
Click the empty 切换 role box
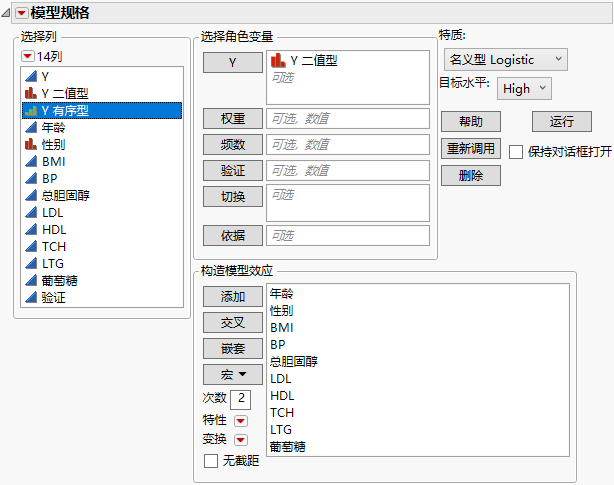coord(348,203)
